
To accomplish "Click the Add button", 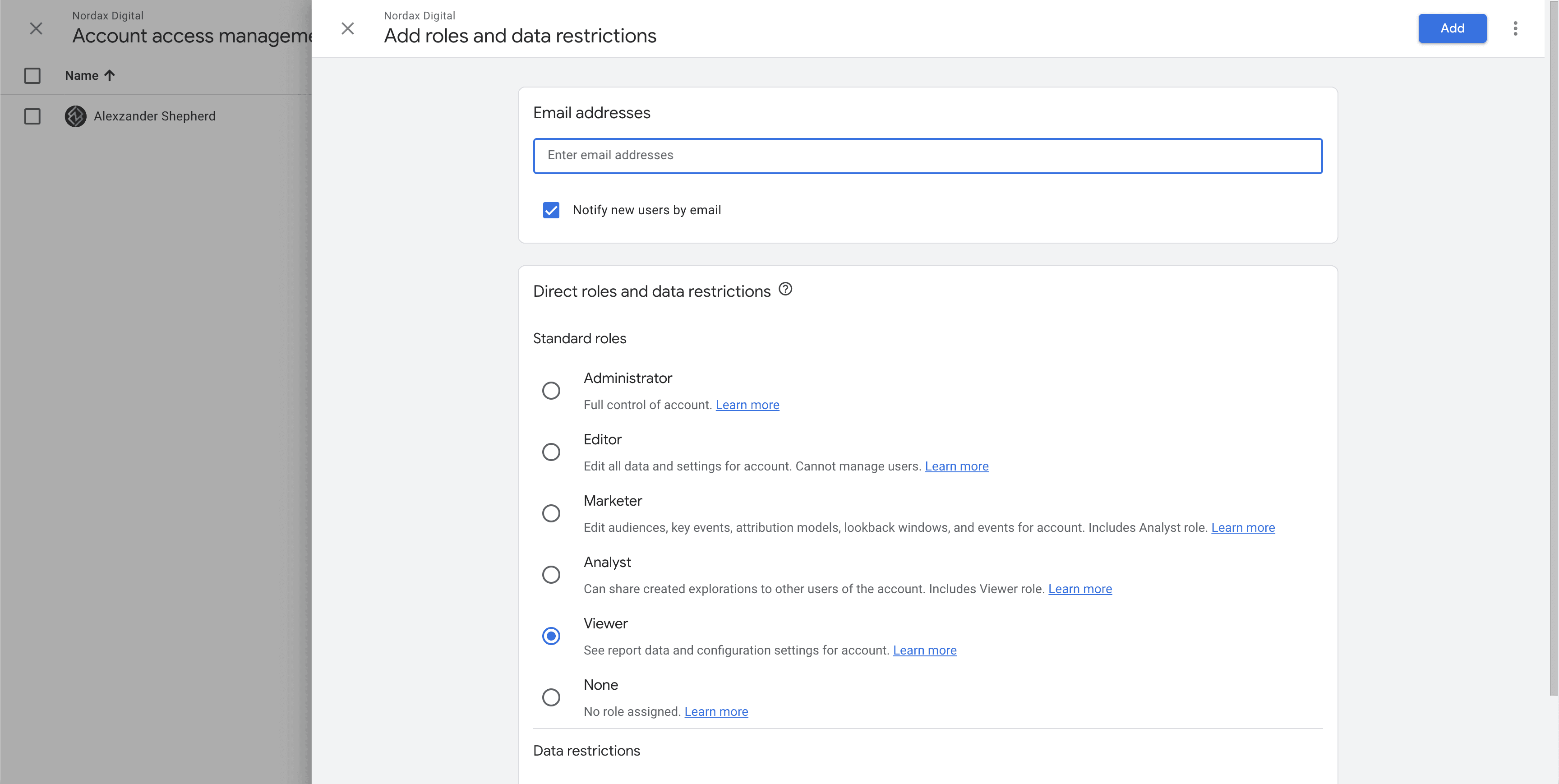I will click(1452, 28).
